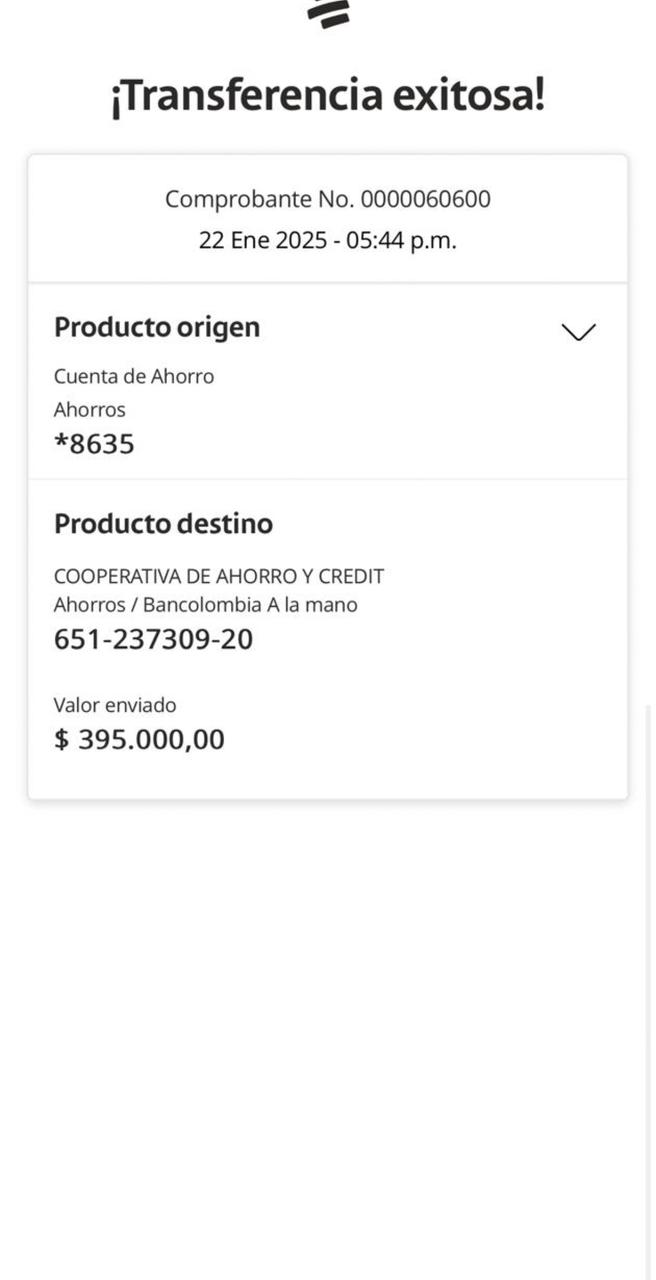The image size is (656, 1280).
Task: Select the destination account 651-237309-20
Action: click(153, 639)
